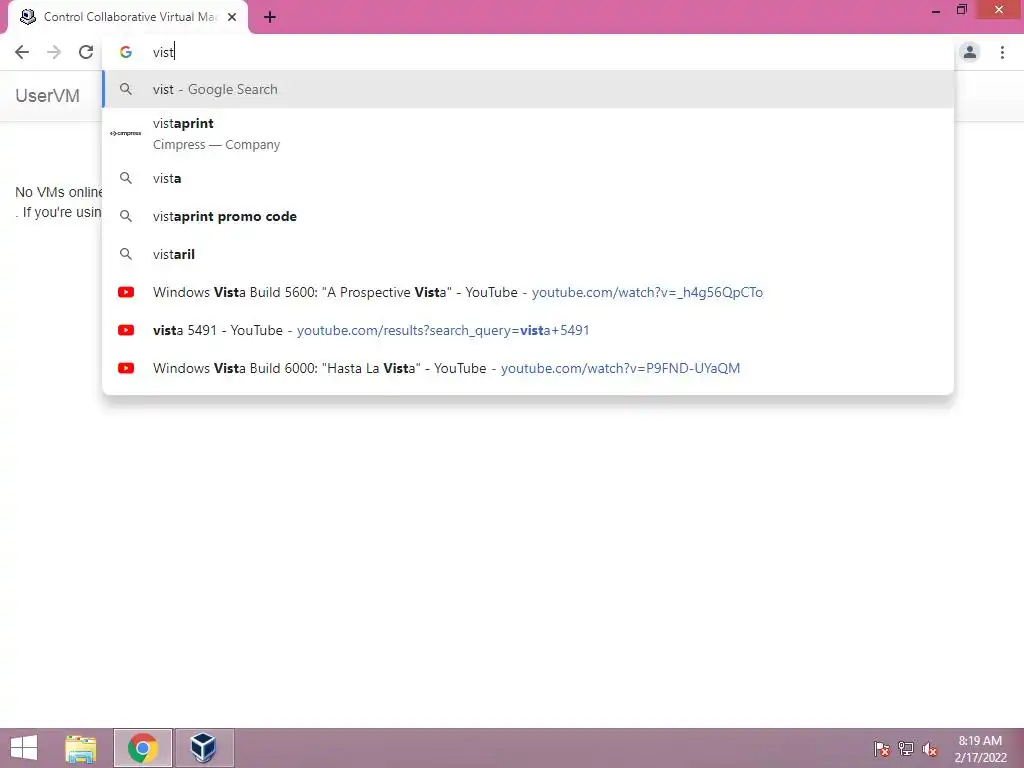Open Windows Vista Build 6000 Hasta La Vista suggestion
1024x768 pixels.
tap(528, 368)
